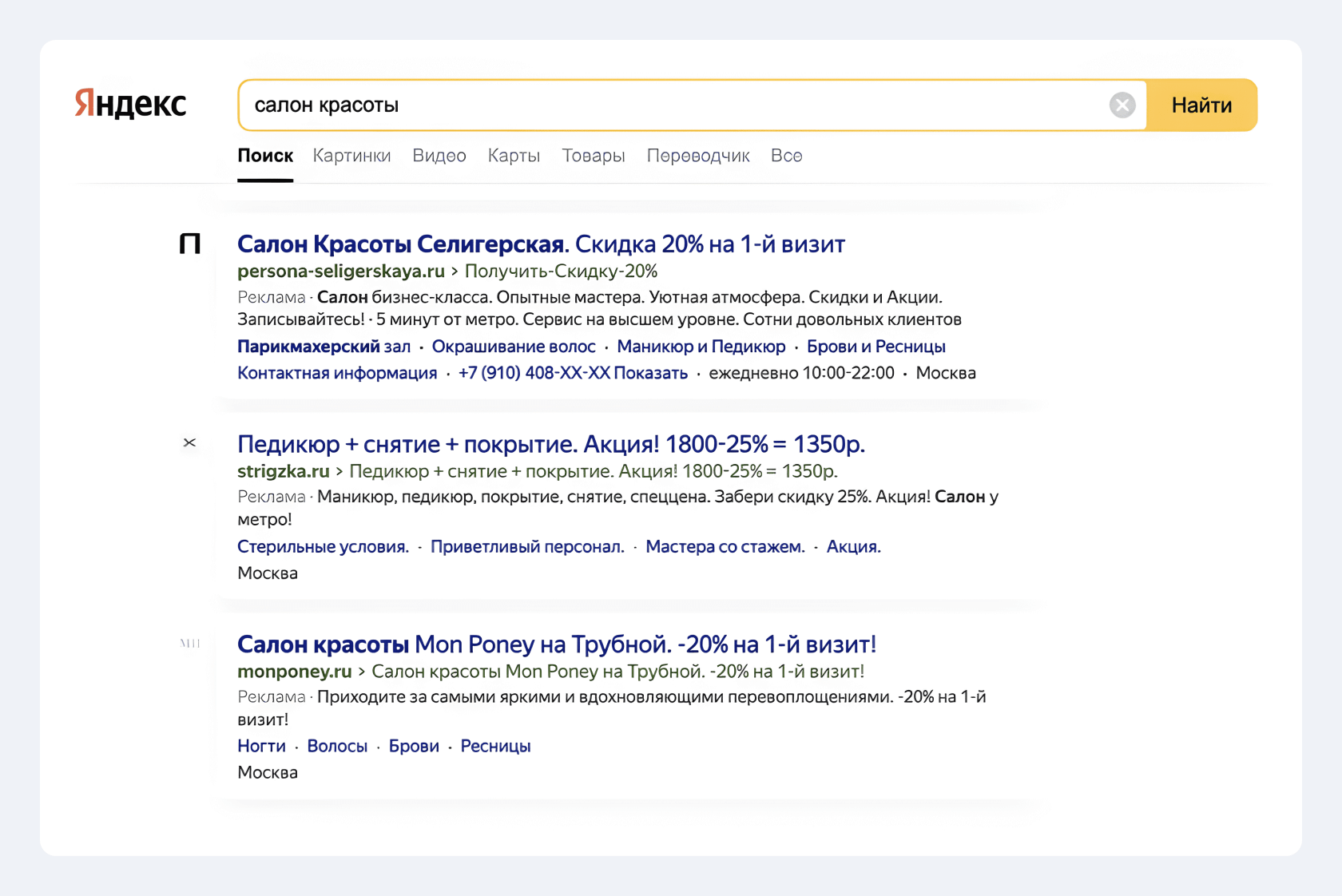Open the Мастера со стажем sitelink
The width and height of the screenshot is (1342, 896).
(725, 547)
